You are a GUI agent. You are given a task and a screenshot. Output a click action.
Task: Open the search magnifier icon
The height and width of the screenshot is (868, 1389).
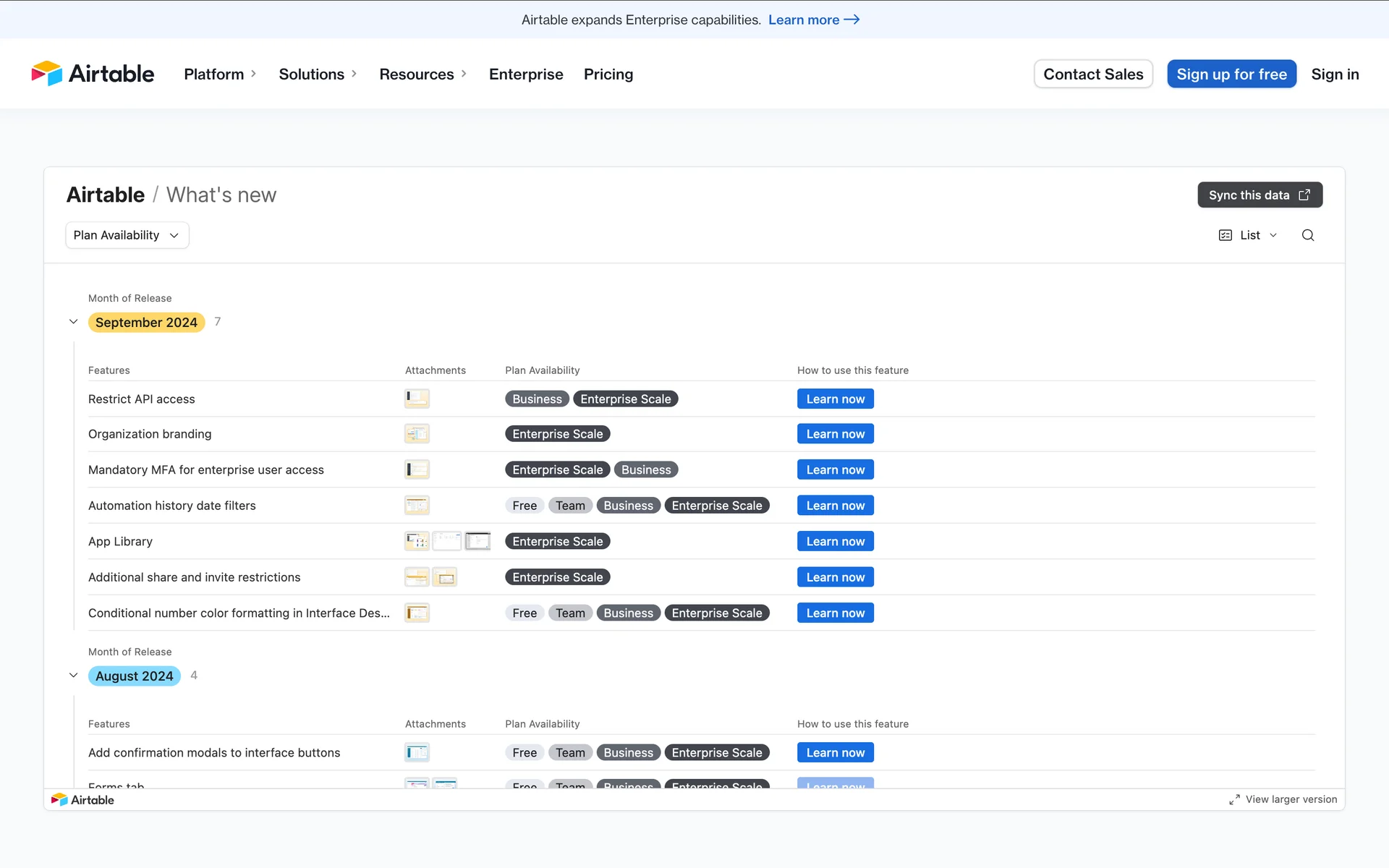pyautogui.click(x=1307, y=235)
